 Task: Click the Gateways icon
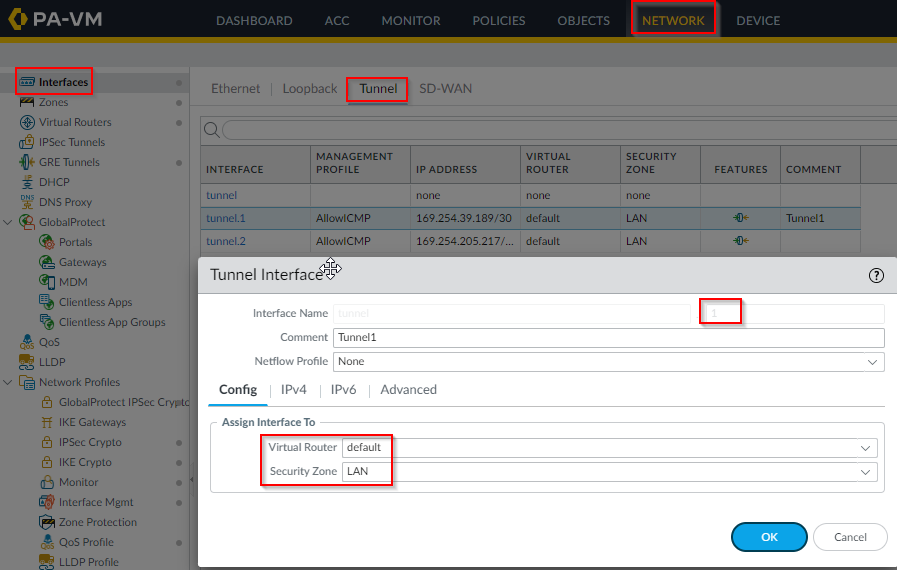pyautogui.click(x=47, y=262)
